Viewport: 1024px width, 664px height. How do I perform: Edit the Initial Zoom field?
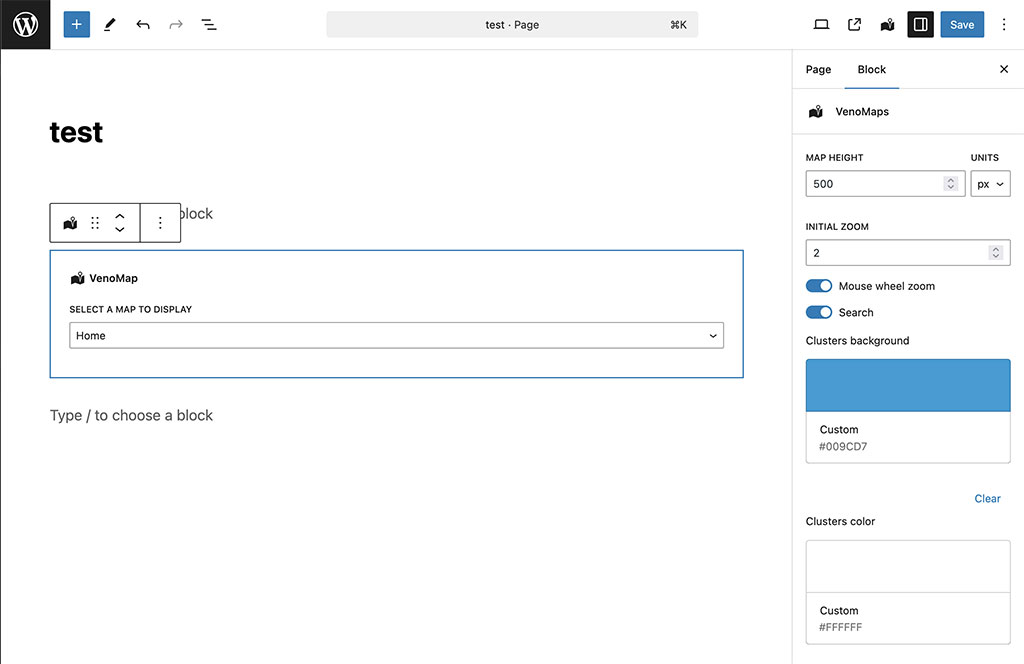click(908, 253)
